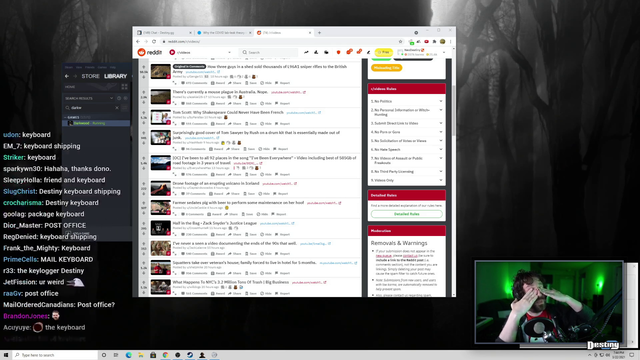Expand the mouse plague post preview
The height and width of the screenshot is (360, 640).
click(175, 104)
